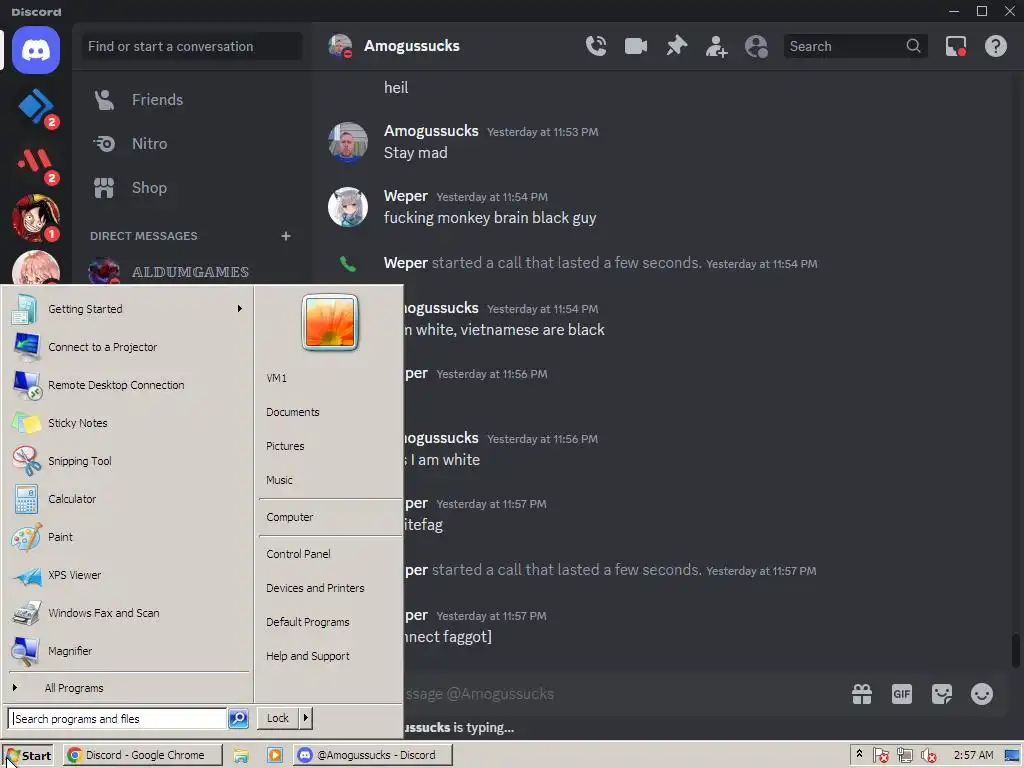Open Connect to a Projector
This screenshot has width=1024, height=768.
pyautogui.click(x=128, y=347)
